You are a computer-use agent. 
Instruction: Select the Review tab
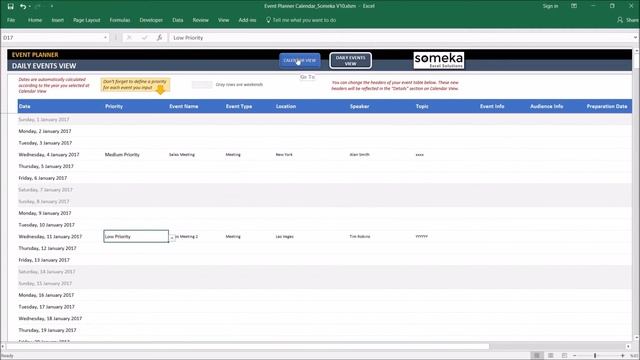[200, 20]
